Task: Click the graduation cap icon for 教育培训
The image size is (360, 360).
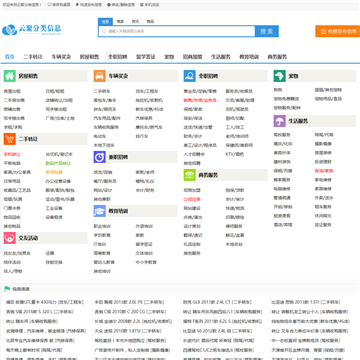Action: (x=100, y=211)
